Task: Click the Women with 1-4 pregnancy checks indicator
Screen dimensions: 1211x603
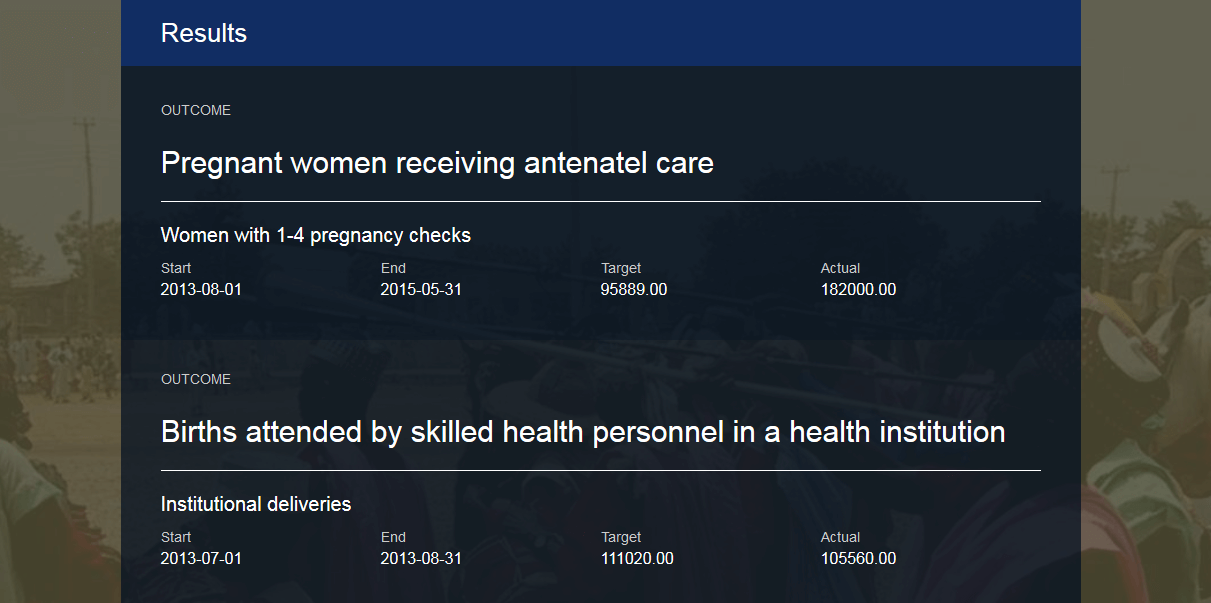Action: [x=316, y=235]
